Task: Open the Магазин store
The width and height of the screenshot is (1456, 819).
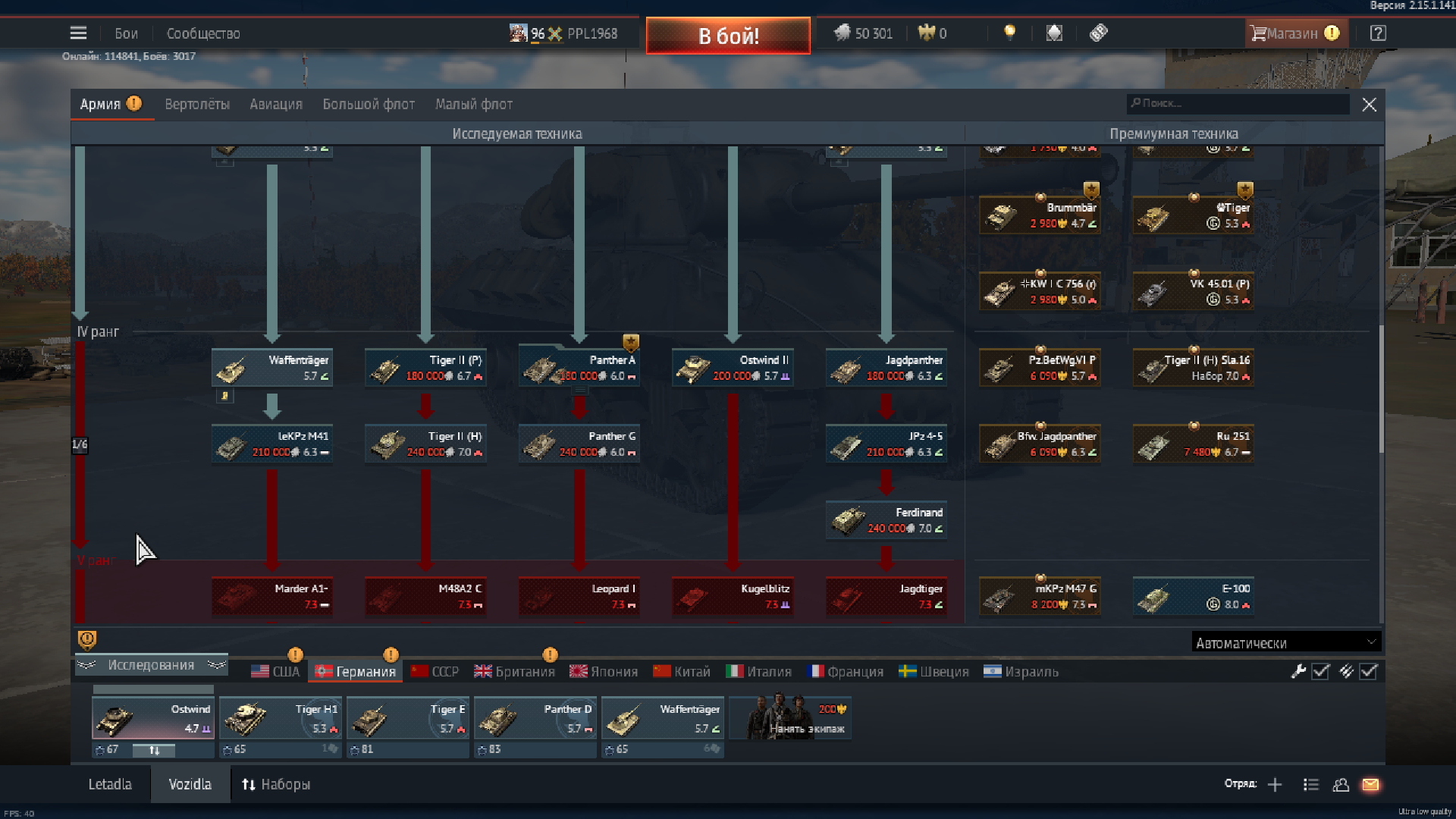Action: coord(1295,33)
